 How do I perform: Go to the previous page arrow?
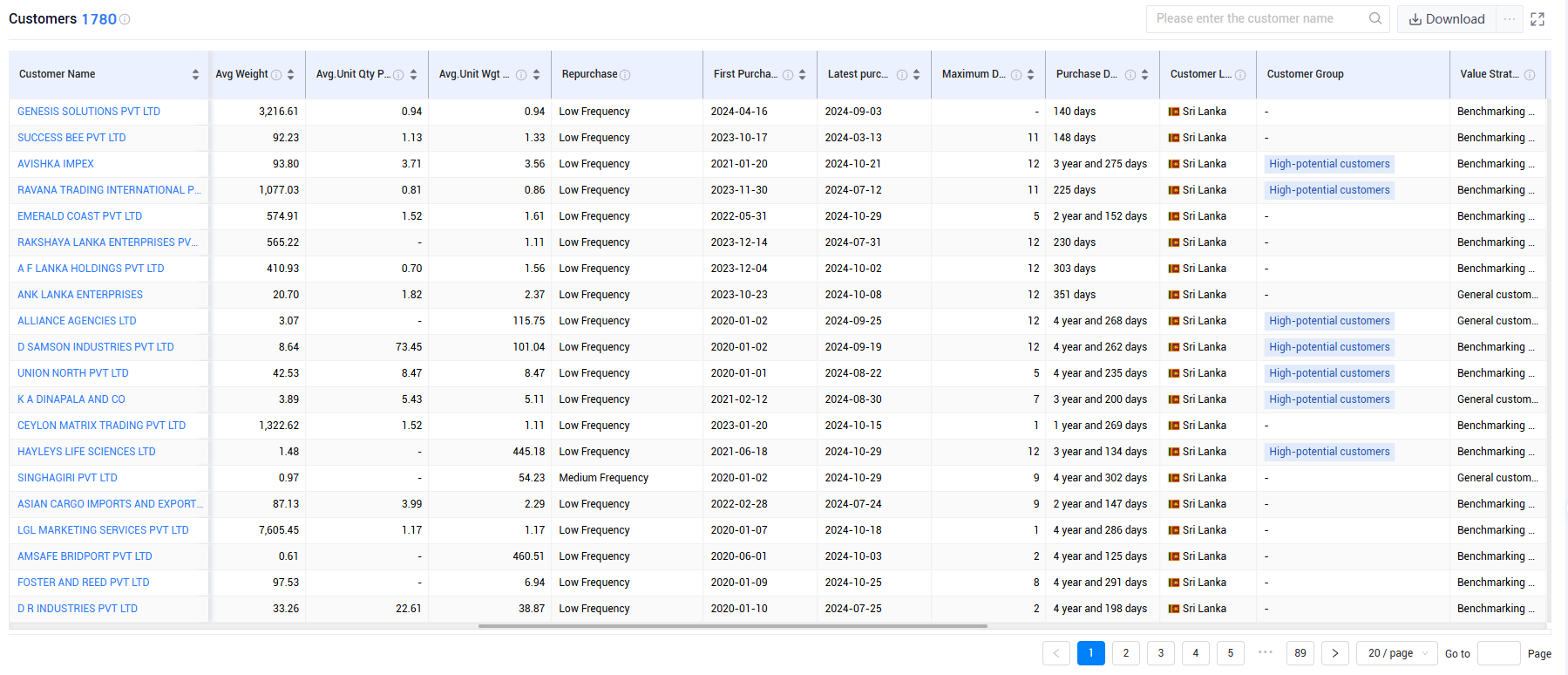[1056, 653]
